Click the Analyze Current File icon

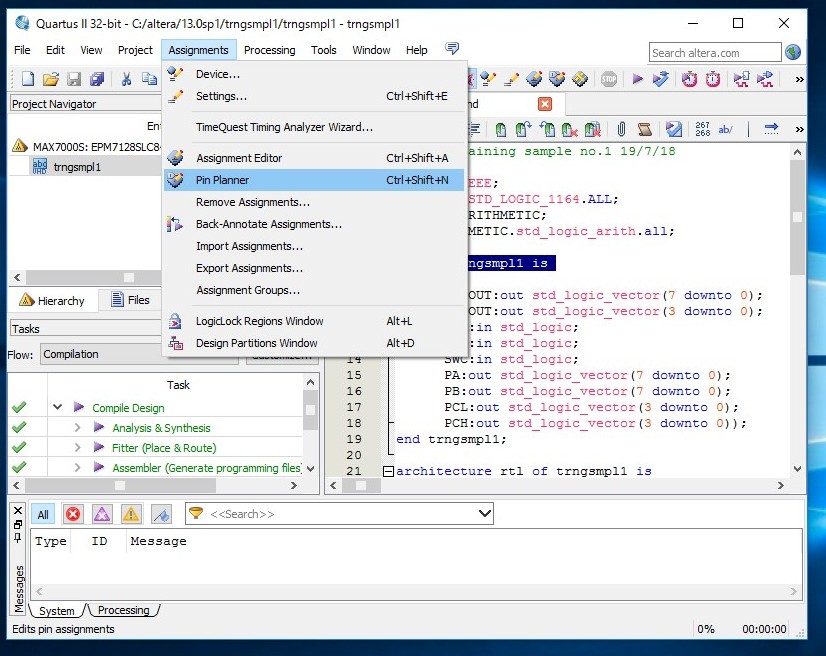[673, 129]
